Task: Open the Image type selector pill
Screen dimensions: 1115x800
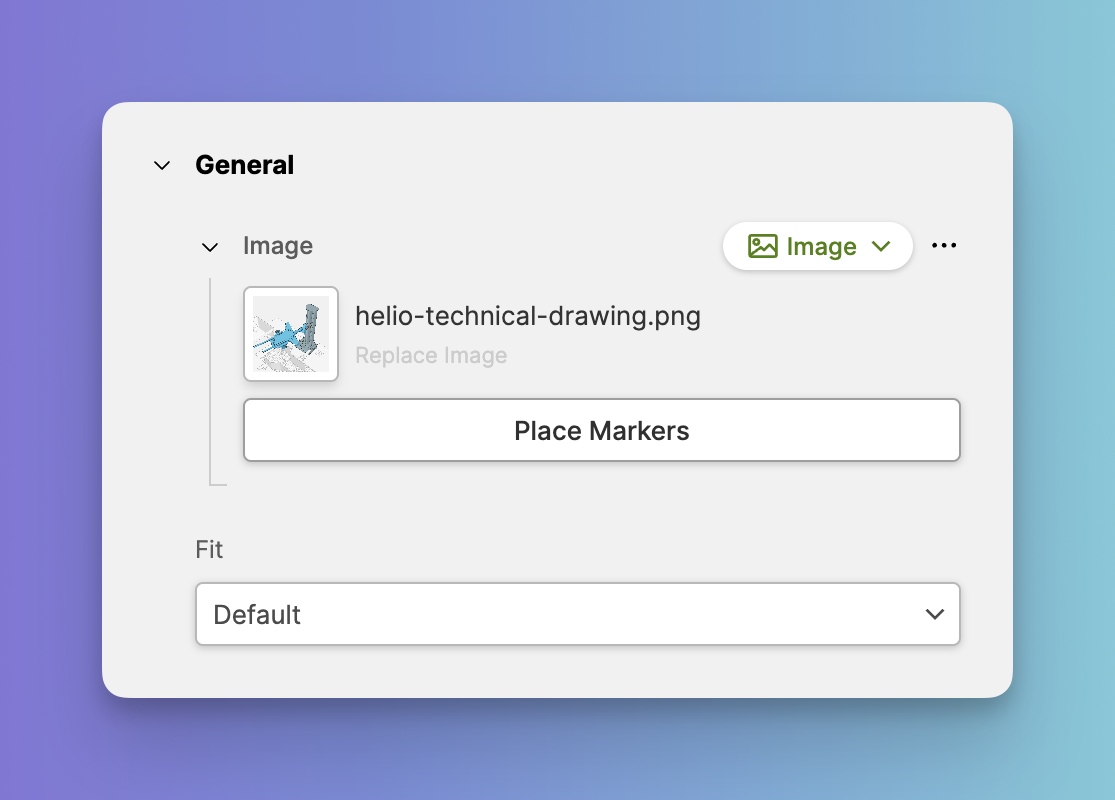Action: pyautogui.click(x=817, y=246)
